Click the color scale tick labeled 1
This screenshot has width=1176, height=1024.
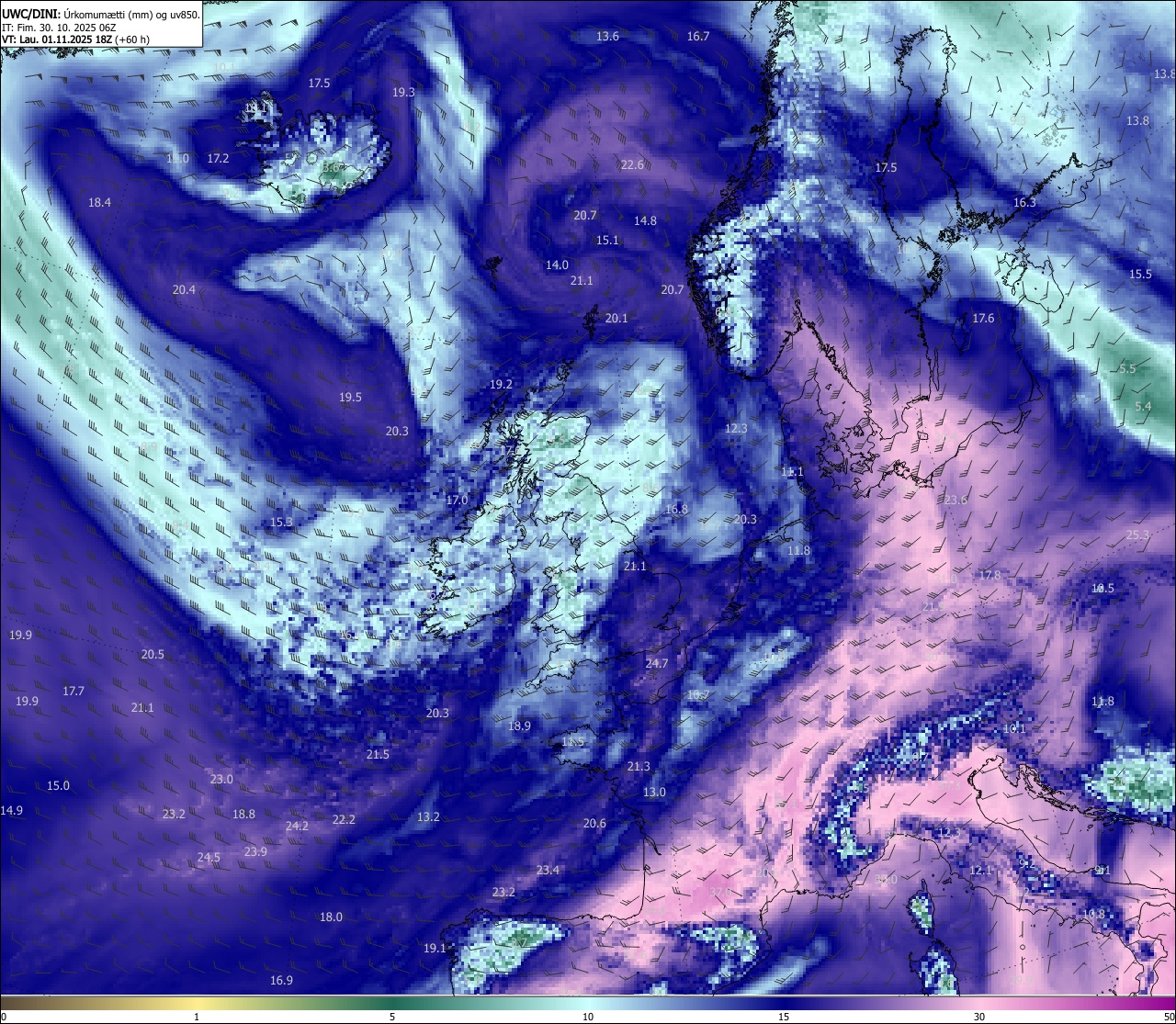coord(197,1017)
